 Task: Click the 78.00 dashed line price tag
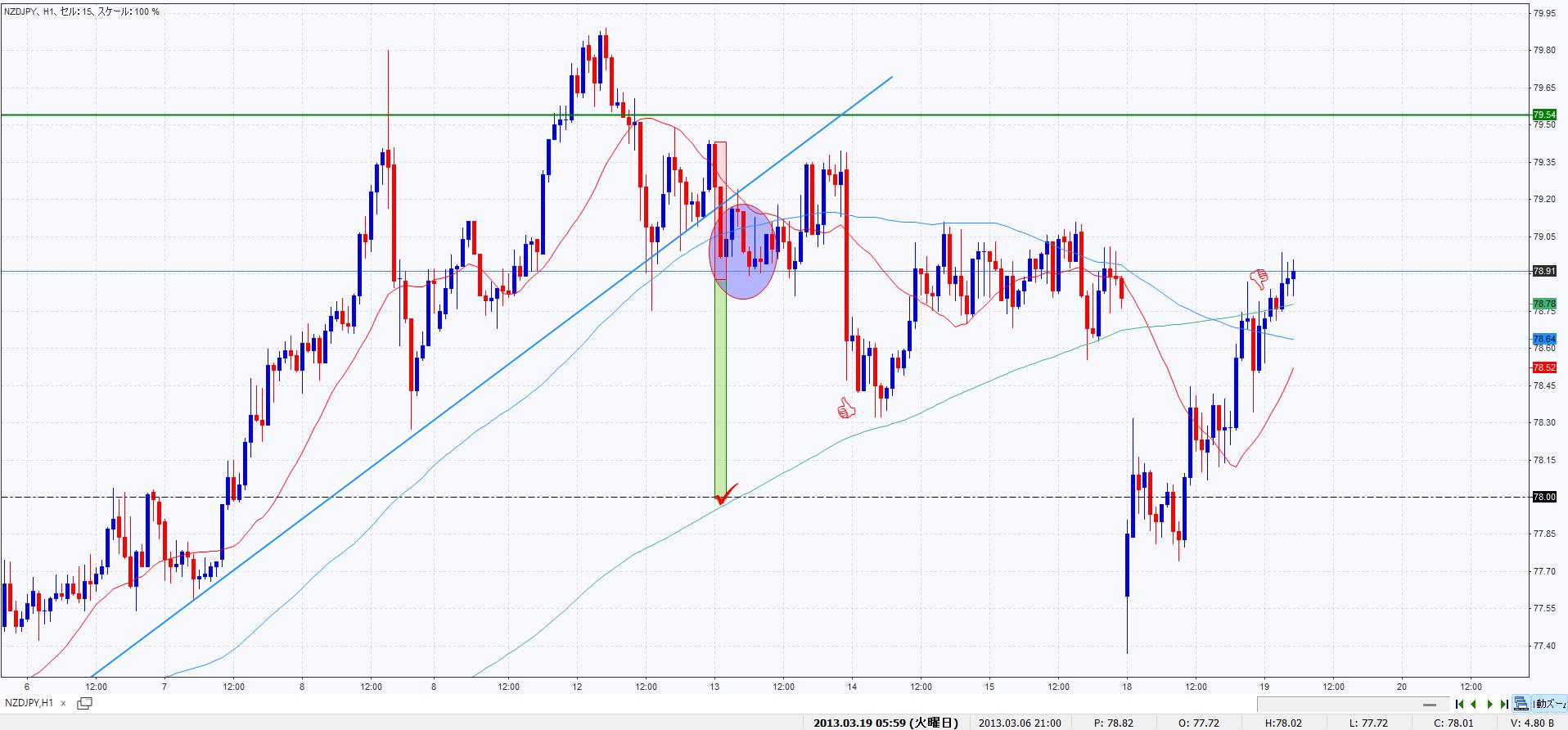(1544, 497)
